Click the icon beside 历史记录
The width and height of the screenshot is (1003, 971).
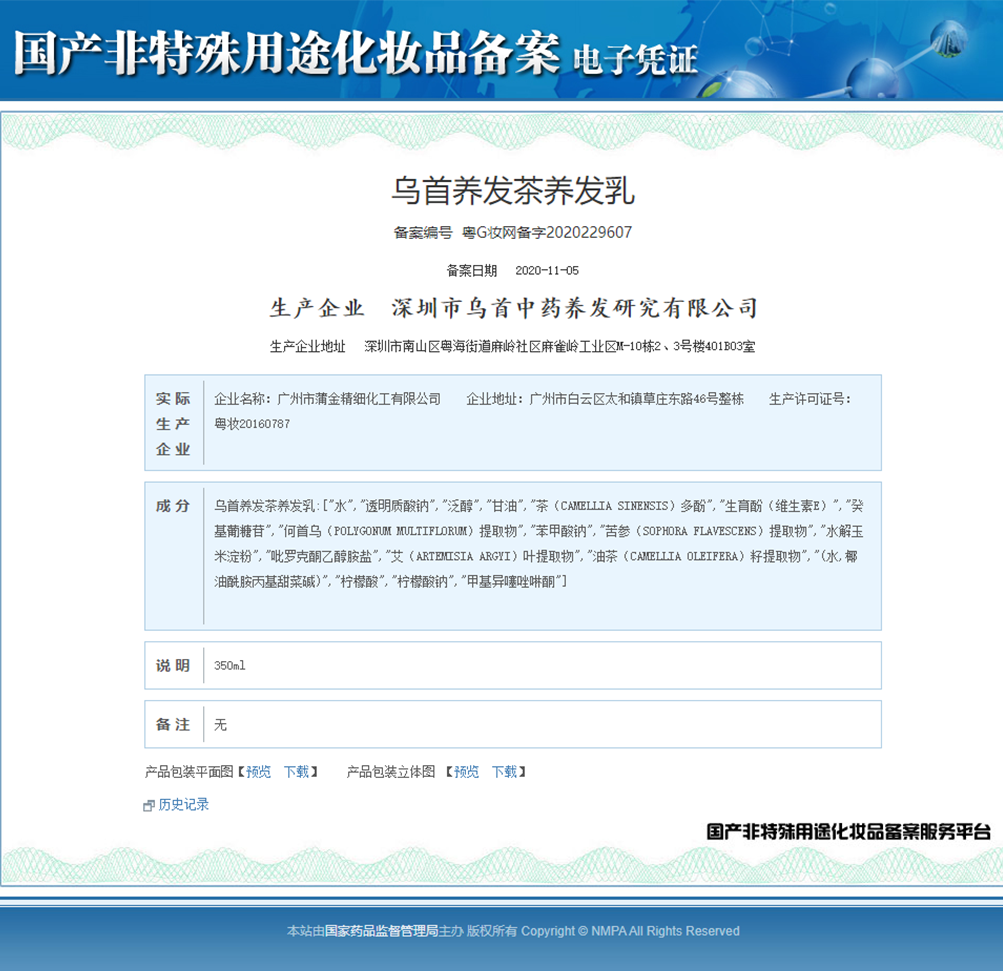tap(149, 806)
